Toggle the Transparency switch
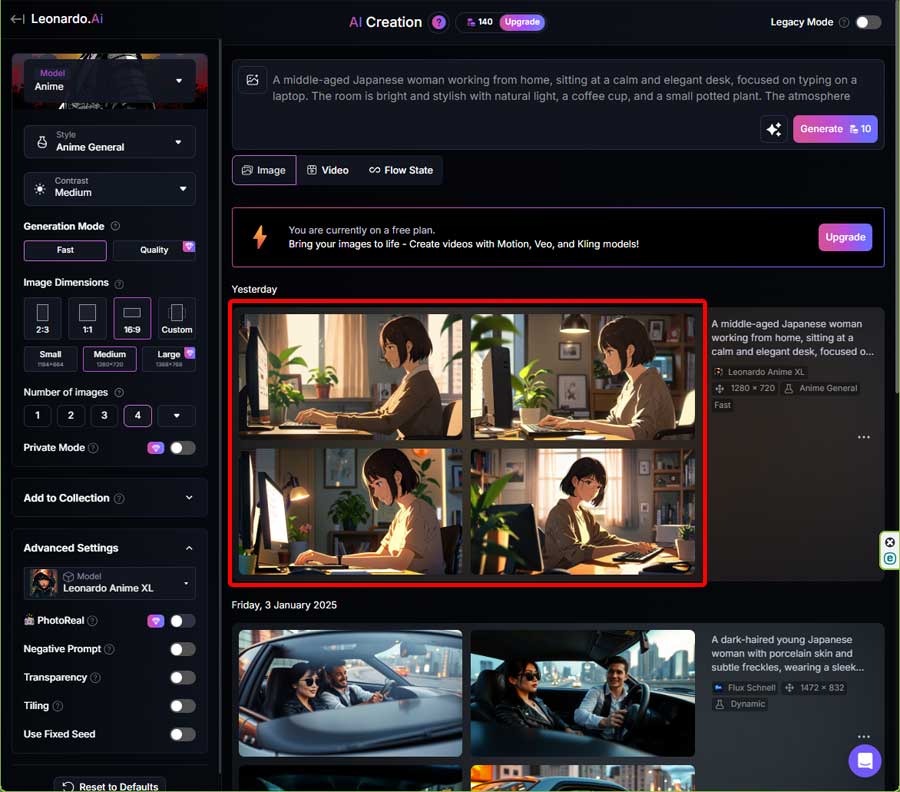This screenshot has width=900, height=792. pyautogui.click(x=182, y=677)
